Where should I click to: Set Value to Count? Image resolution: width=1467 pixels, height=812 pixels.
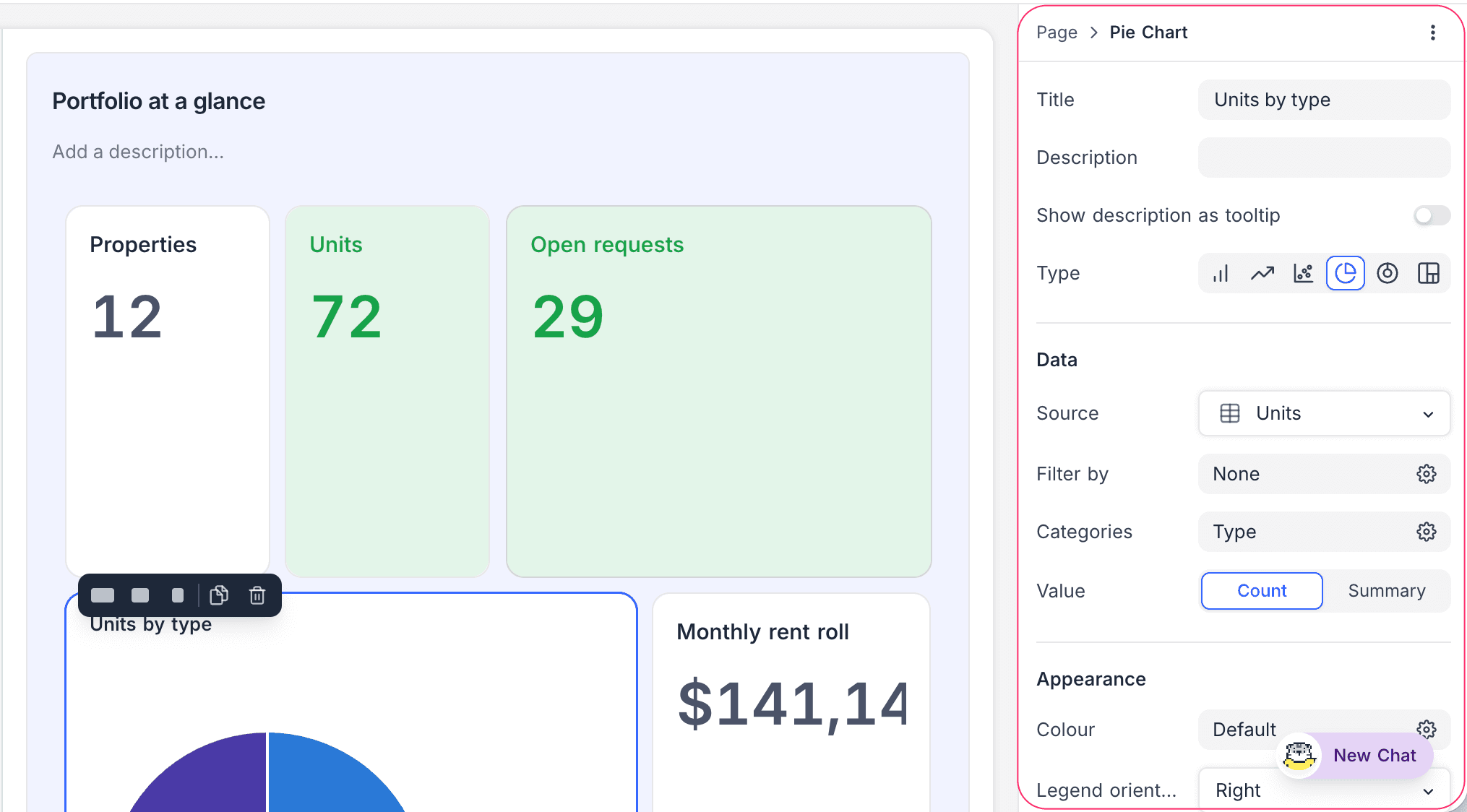pyautogui.click(x=1262, y=591)
